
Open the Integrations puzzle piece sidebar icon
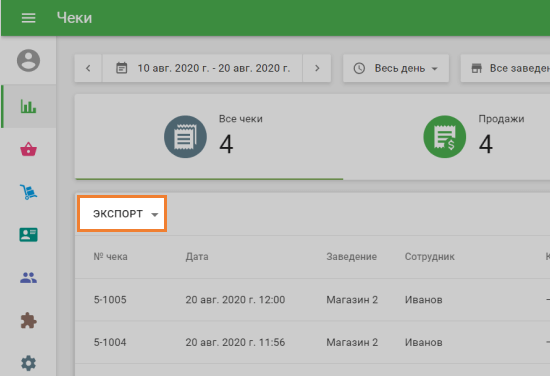28,321
